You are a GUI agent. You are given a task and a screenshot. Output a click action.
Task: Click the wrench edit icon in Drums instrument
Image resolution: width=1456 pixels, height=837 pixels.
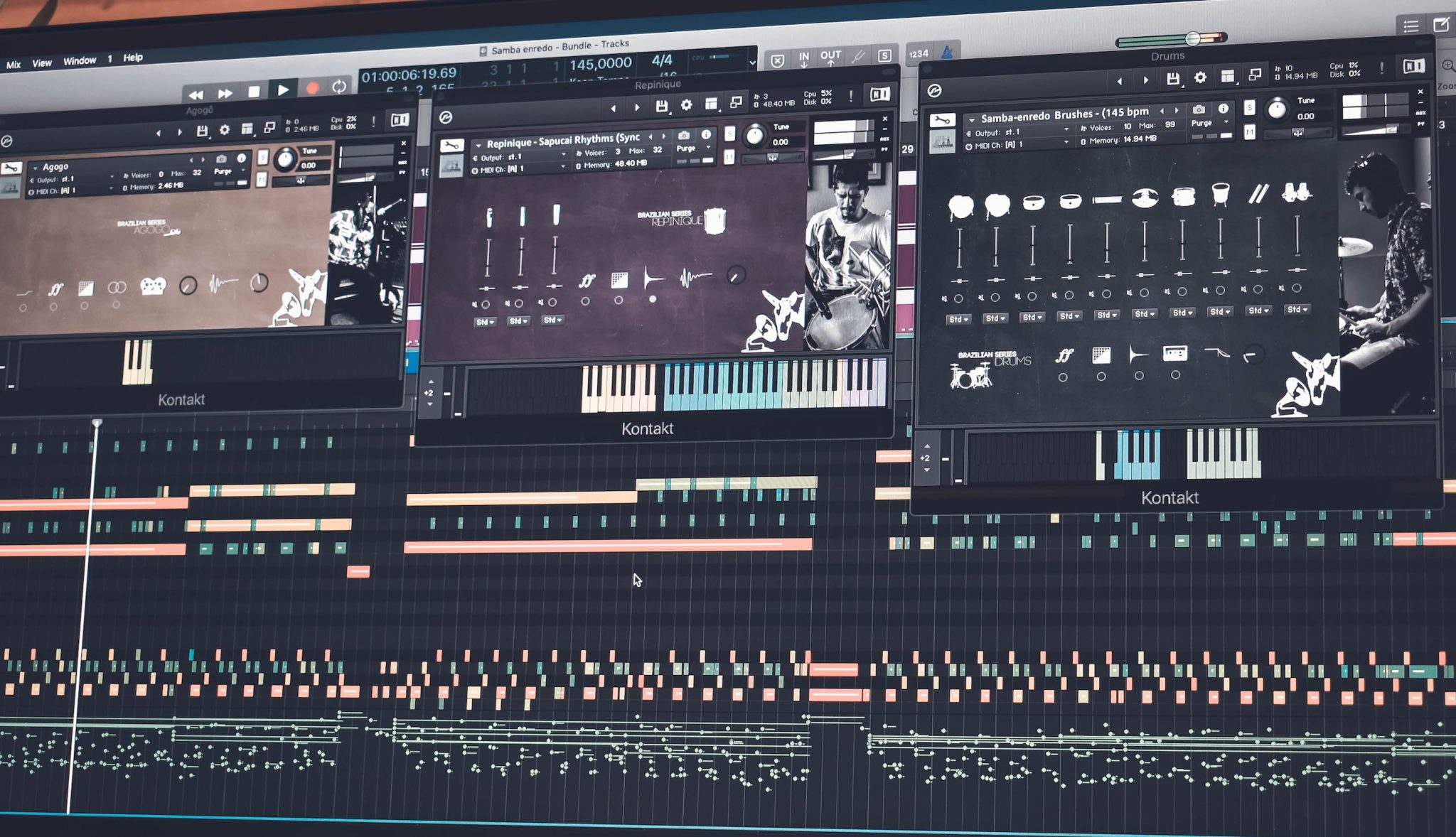click(942, 120)
